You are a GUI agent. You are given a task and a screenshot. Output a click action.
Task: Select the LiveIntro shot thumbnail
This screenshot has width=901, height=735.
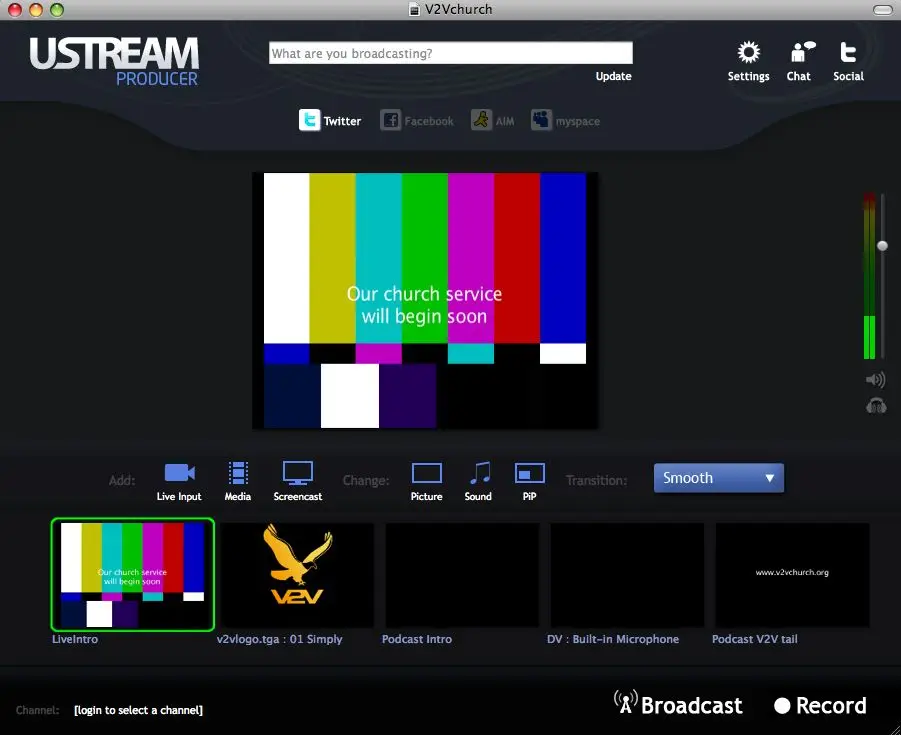point(133,575)
